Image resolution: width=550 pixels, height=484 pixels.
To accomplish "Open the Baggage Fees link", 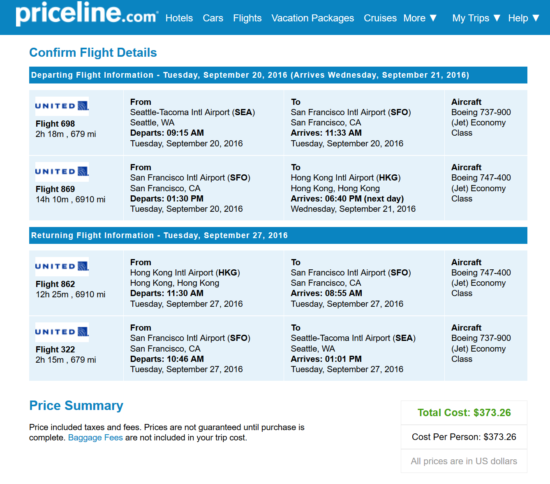I will [95, 438].
